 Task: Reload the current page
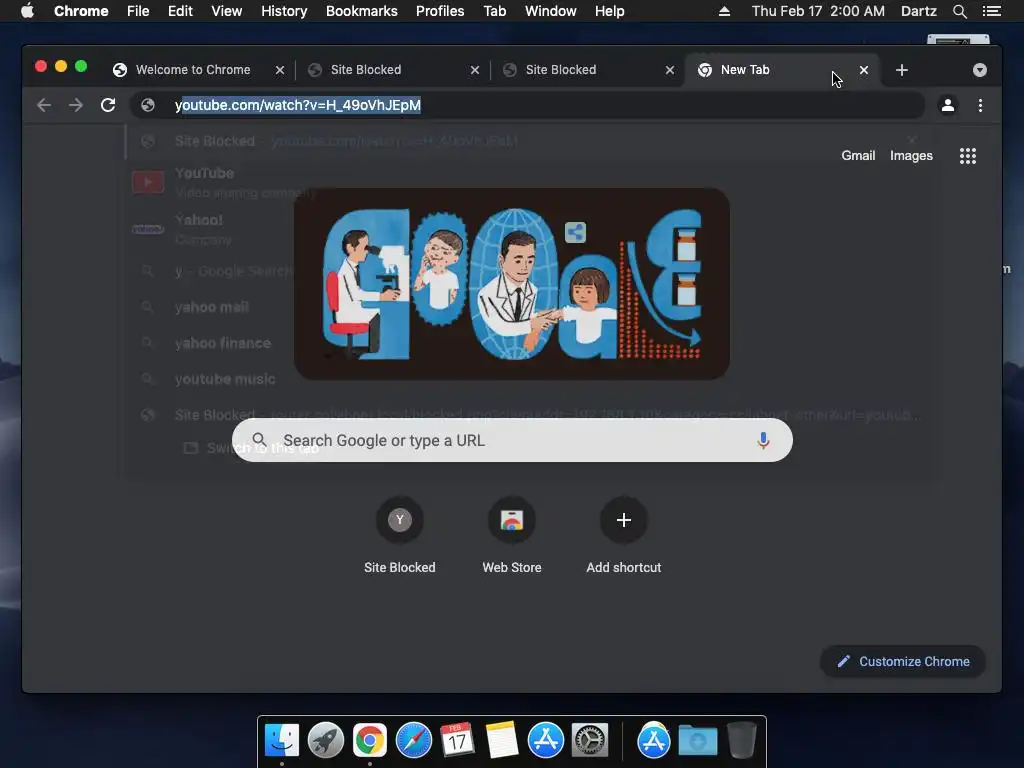108,105
